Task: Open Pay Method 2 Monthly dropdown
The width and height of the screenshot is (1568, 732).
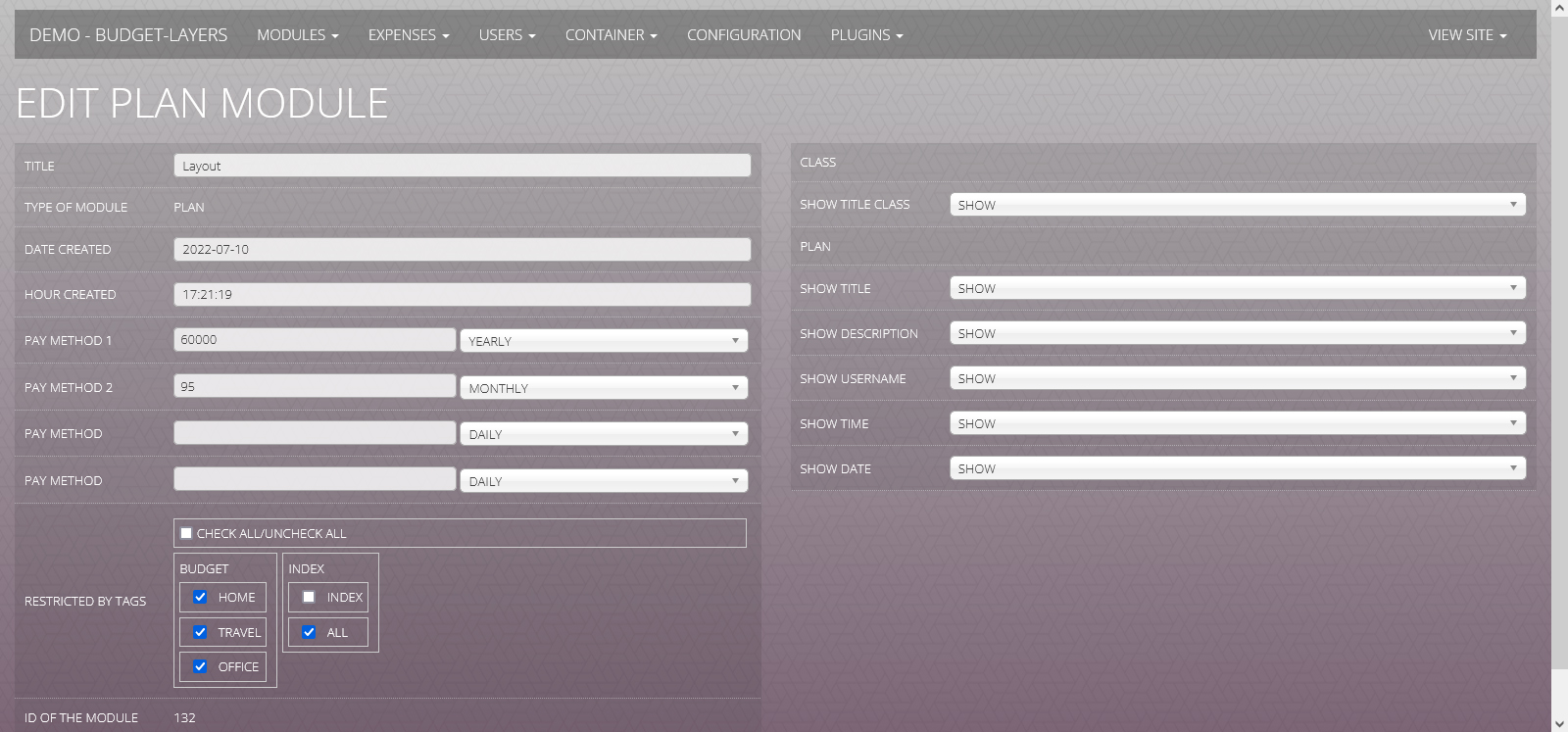Action: pos(603,388)
